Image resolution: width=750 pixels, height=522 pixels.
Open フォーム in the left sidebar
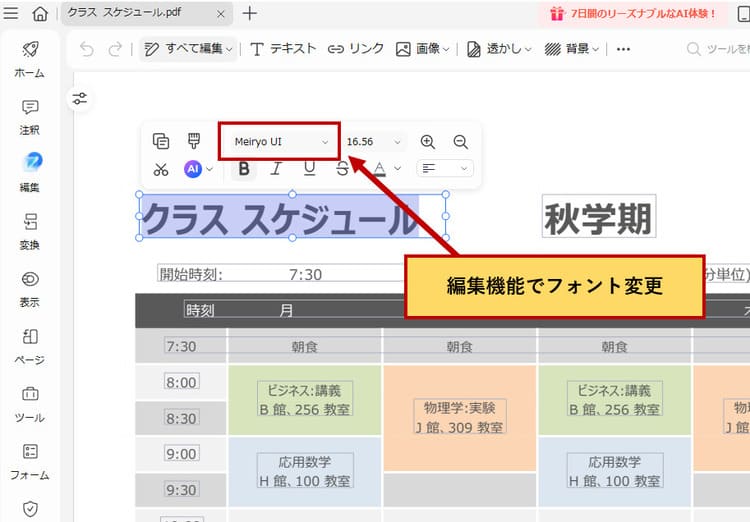(x=30, y=462)
